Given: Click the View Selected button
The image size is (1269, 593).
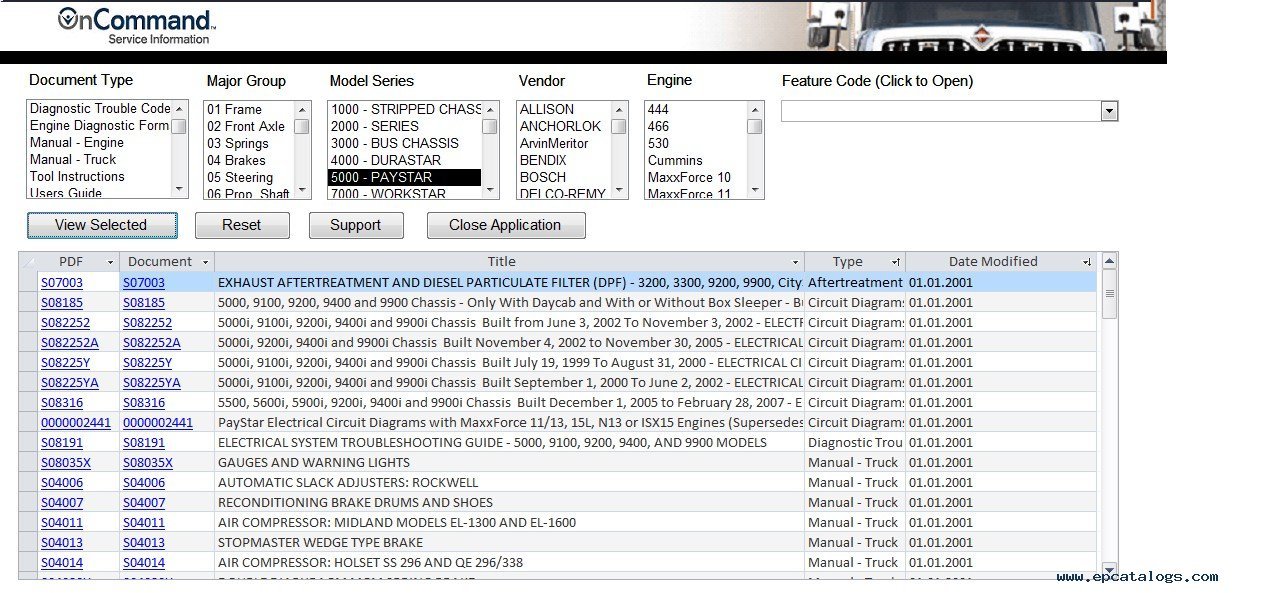Looking at the screenshot, I should 102,225.
